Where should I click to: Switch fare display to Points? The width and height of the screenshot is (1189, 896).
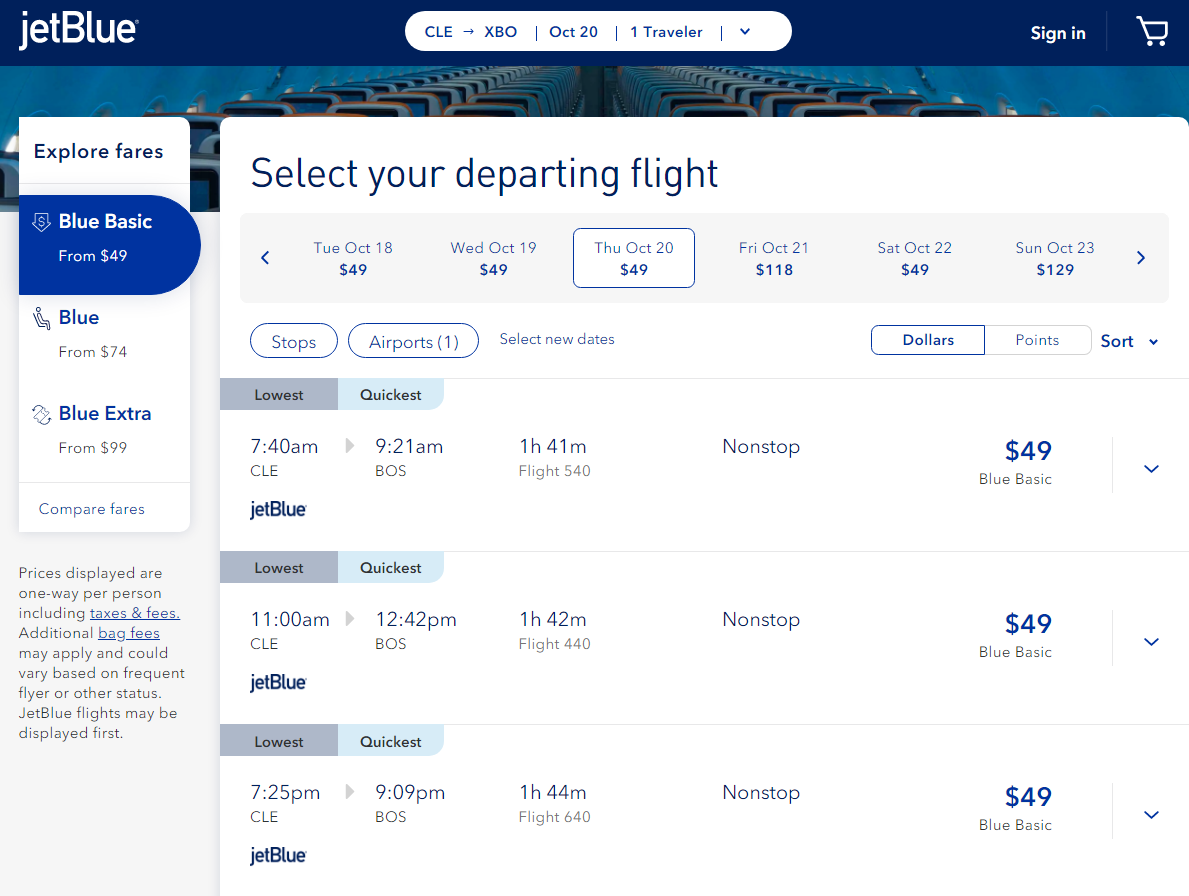[x=1037, y=340]
